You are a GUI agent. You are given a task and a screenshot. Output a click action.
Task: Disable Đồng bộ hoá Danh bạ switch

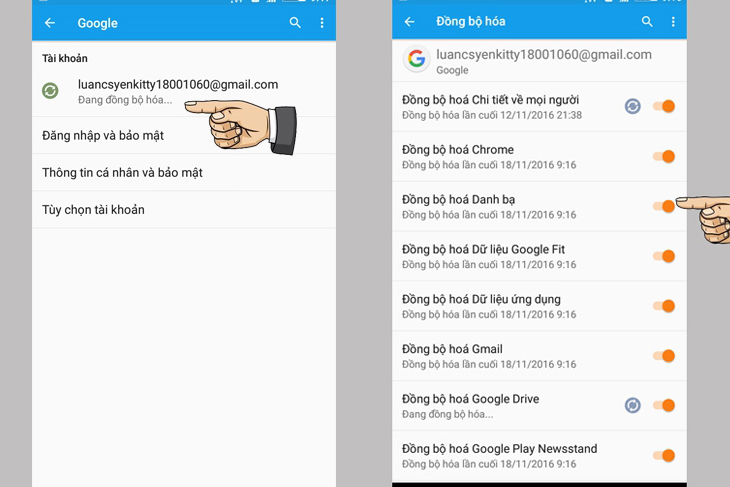(x=664, y=206)
